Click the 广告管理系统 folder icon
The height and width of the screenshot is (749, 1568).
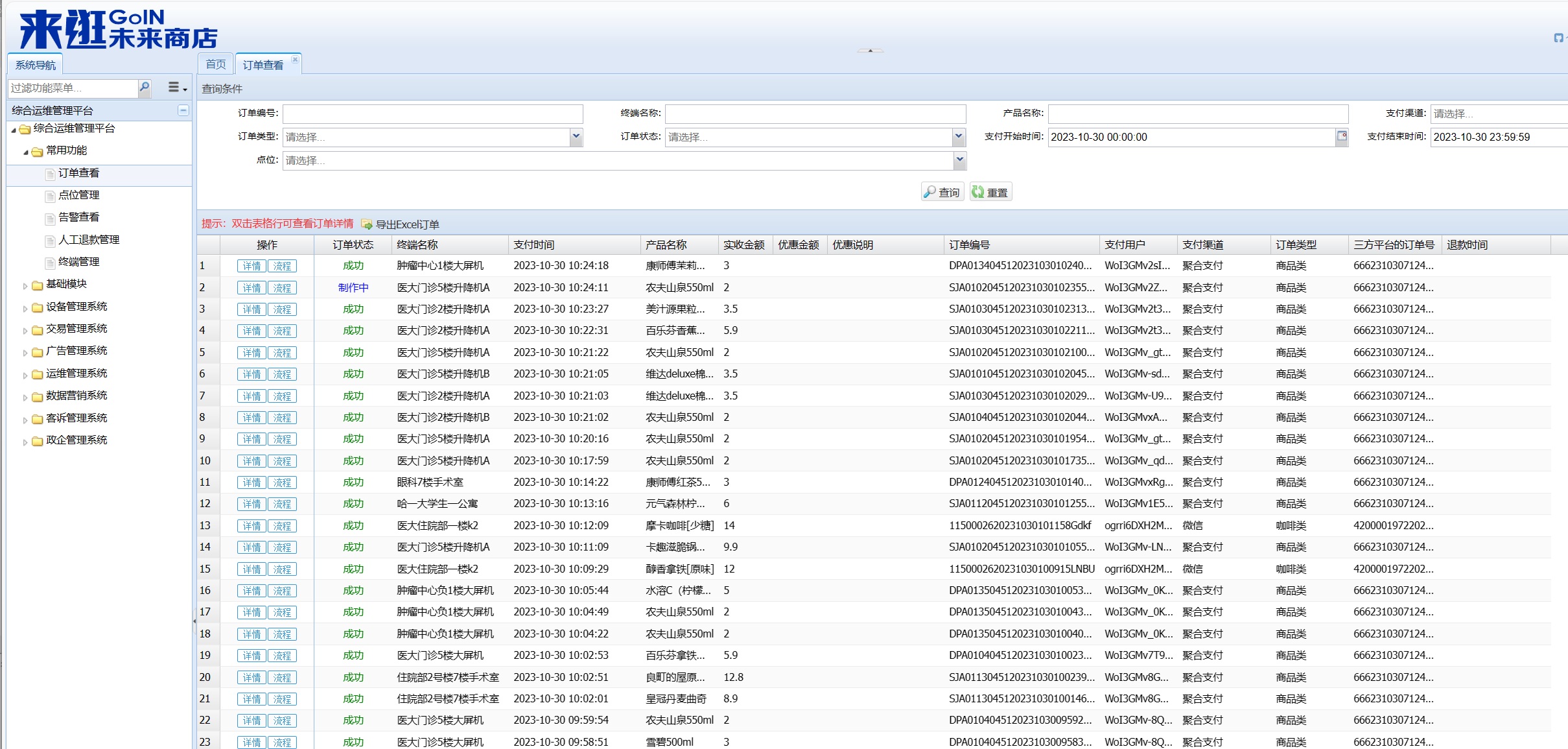(38, 351)
